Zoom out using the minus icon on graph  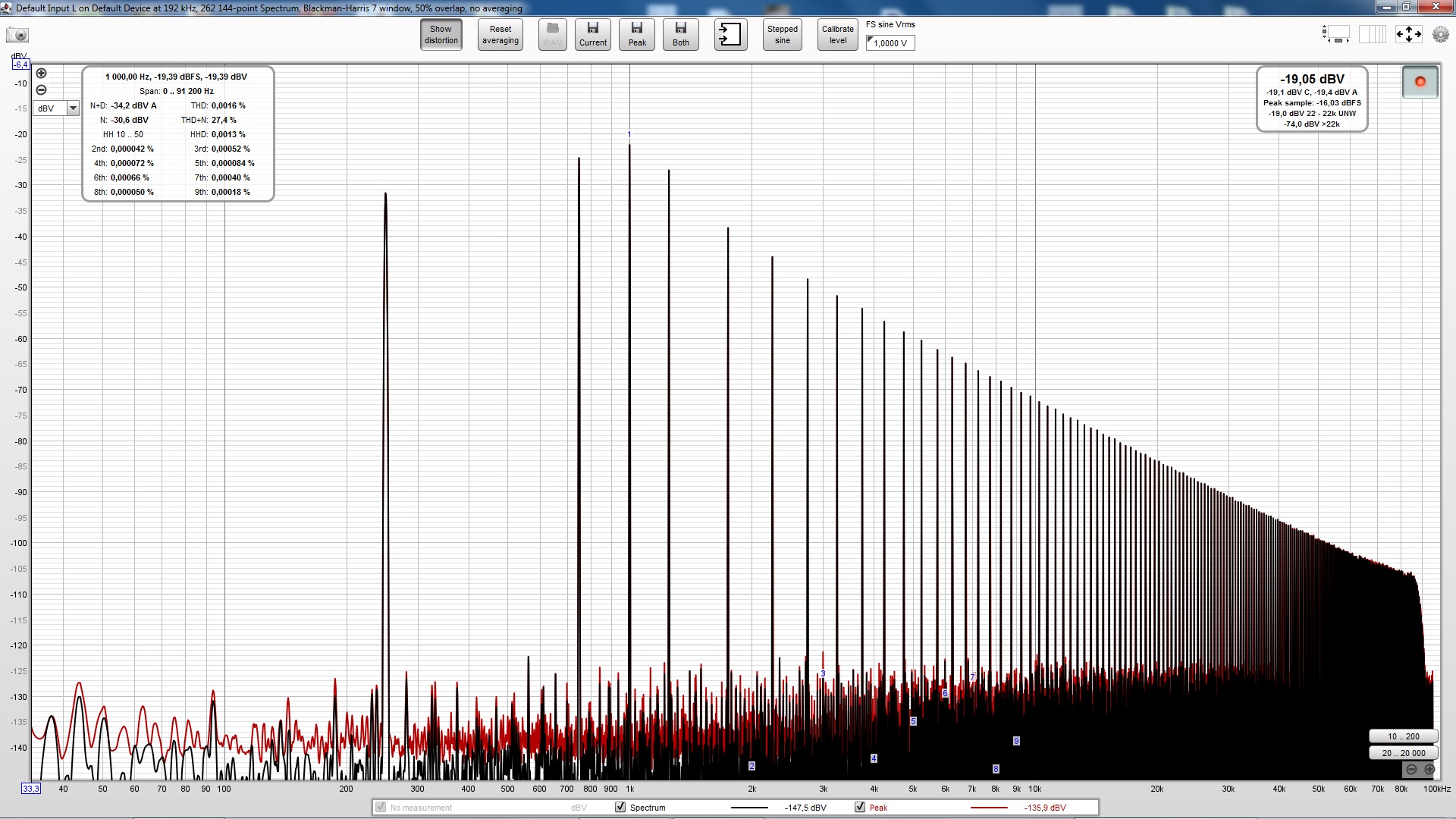click(x=42, y=89)
